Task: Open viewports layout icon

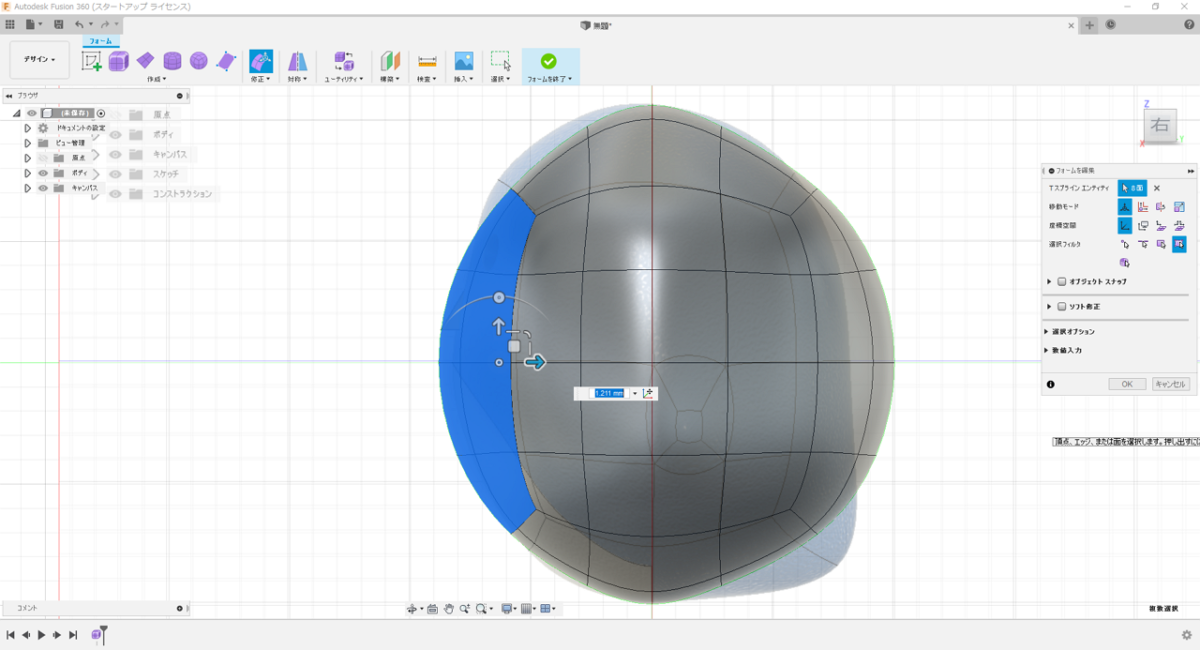Action: pyautogui.click(x=547, y=608)
